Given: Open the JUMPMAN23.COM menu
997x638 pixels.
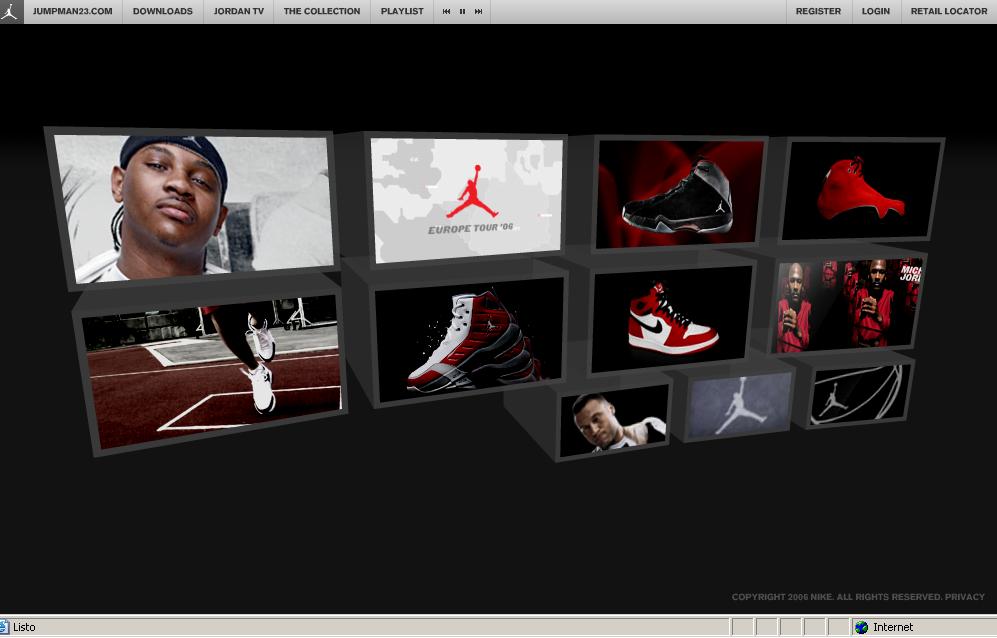Looking at the screenshot, I should click(x=72, y=11).
